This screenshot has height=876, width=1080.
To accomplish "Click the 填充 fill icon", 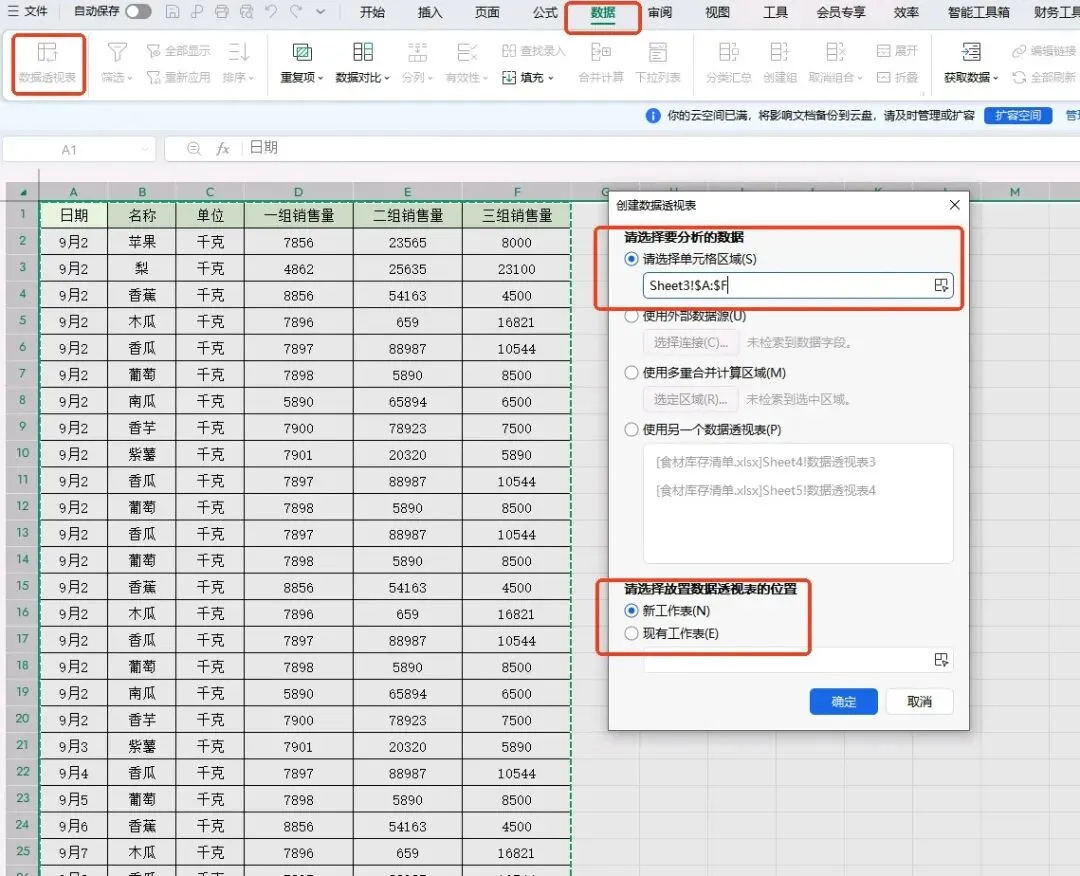I will [x=509, y=78].
